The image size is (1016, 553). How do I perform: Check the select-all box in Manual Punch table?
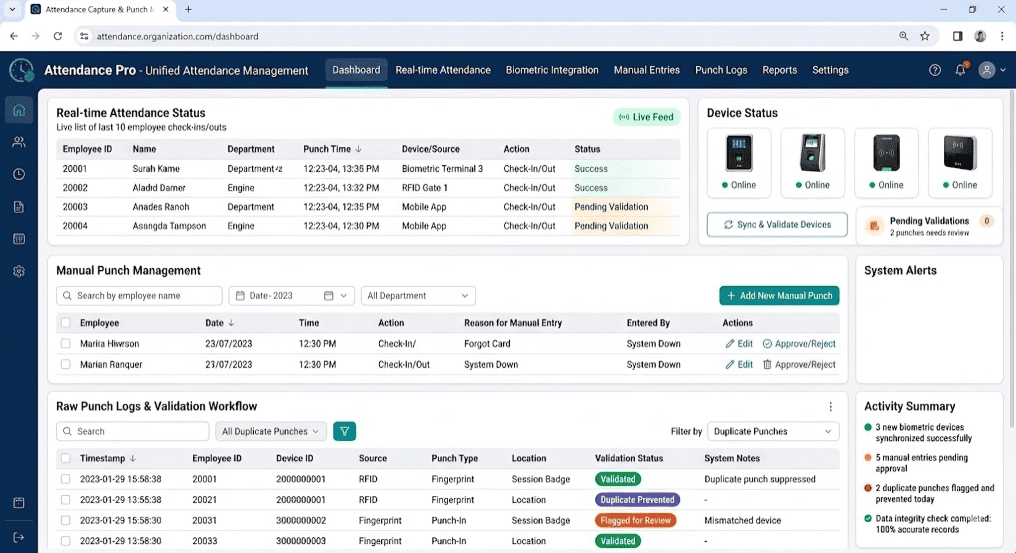(65, 323)
